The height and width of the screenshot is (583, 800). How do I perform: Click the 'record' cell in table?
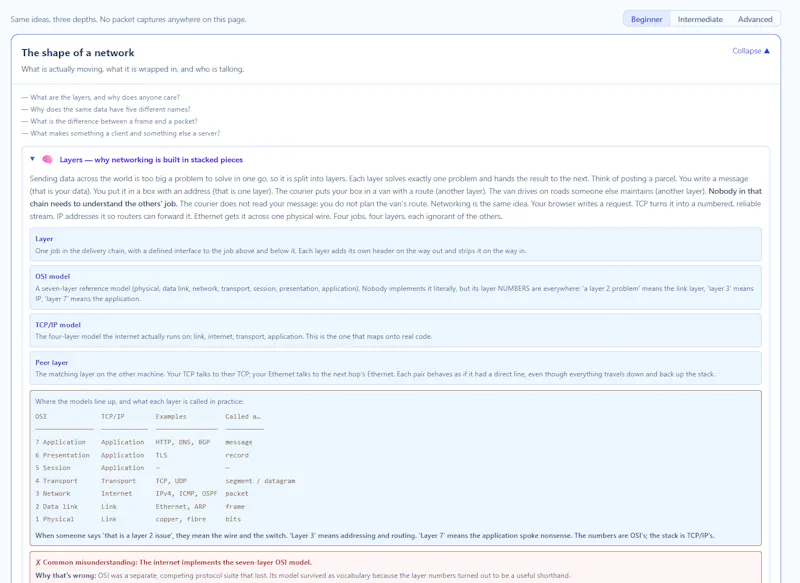tap(237, 455)
